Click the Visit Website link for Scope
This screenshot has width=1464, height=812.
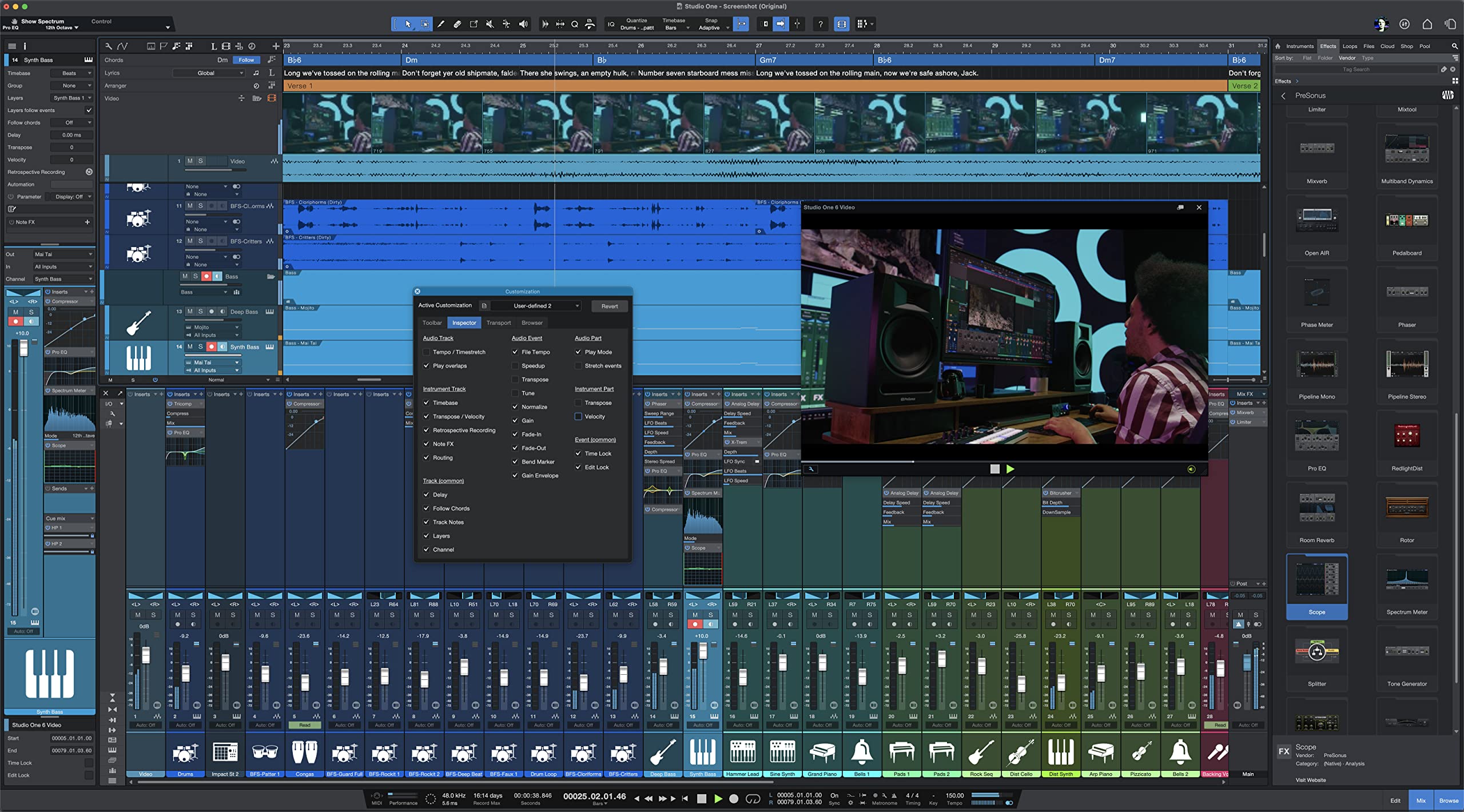click(1310, 779)
